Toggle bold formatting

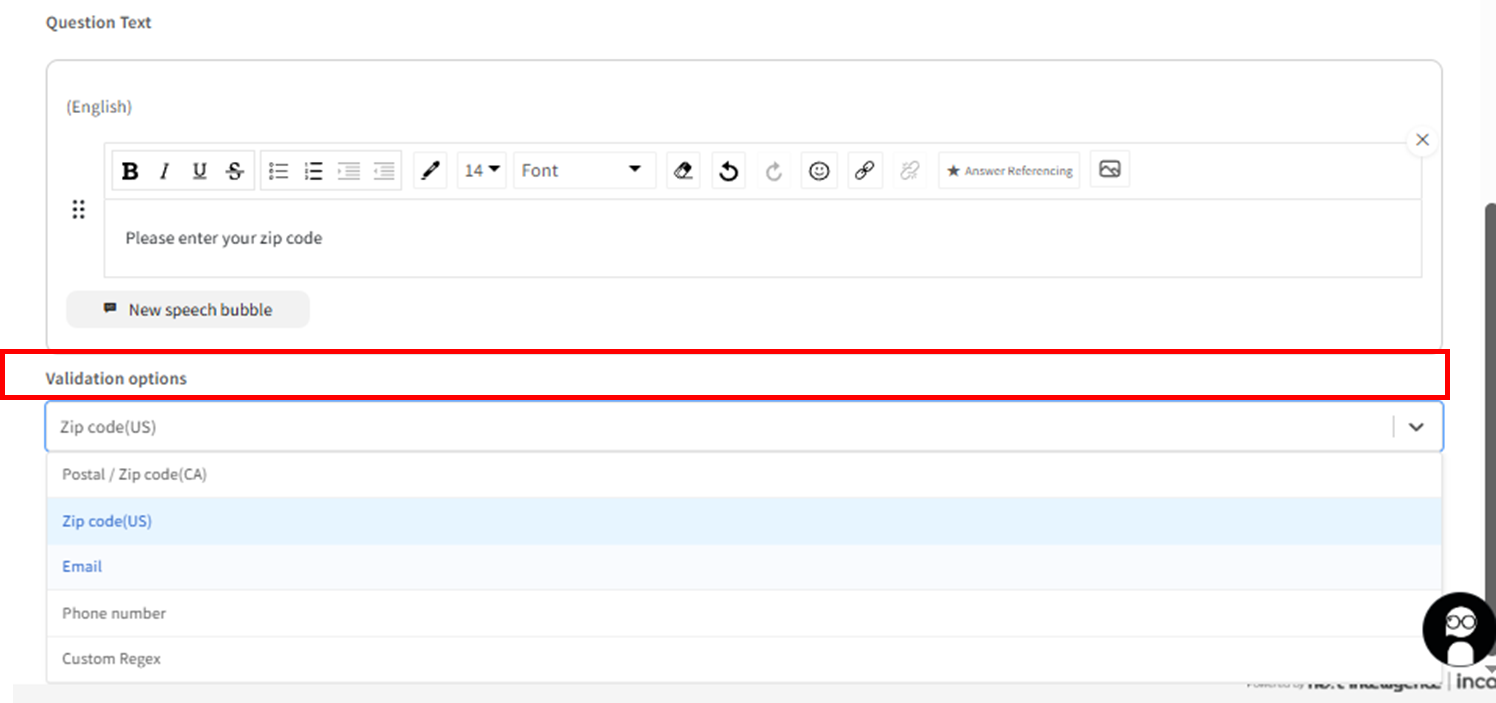pyautogui.click(x=130, y=171)
